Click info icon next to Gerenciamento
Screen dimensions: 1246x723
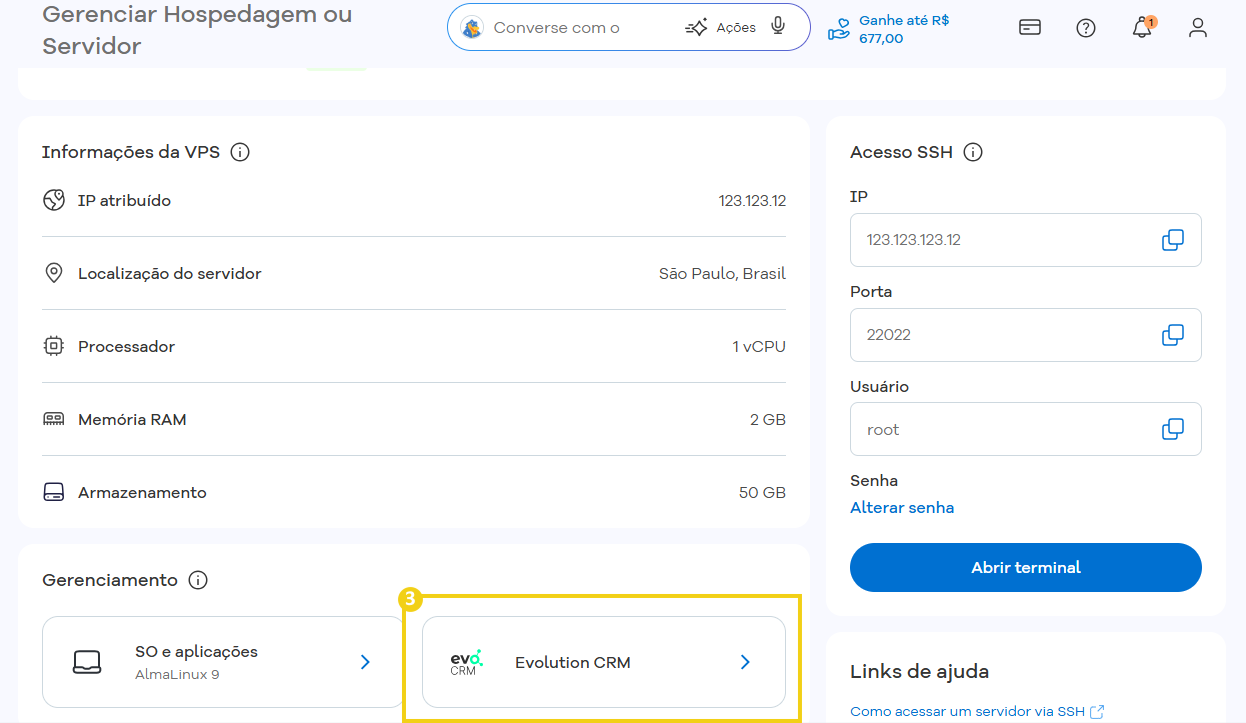(198, 580)
